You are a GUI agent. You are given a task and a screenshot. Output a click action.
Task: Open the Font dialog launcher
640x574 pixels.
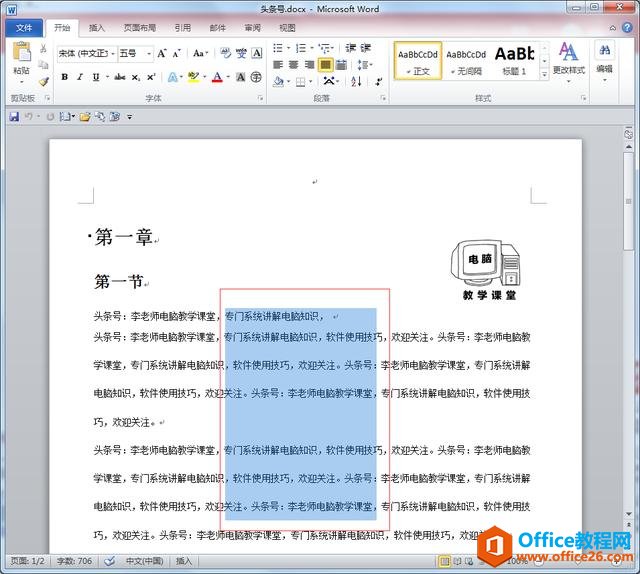tap(260, 98)
